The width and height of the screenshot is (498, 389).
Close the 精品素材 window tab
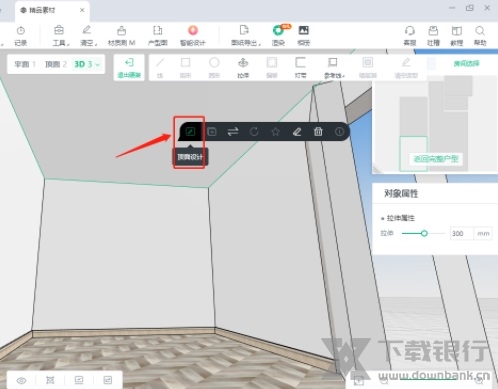82,10
